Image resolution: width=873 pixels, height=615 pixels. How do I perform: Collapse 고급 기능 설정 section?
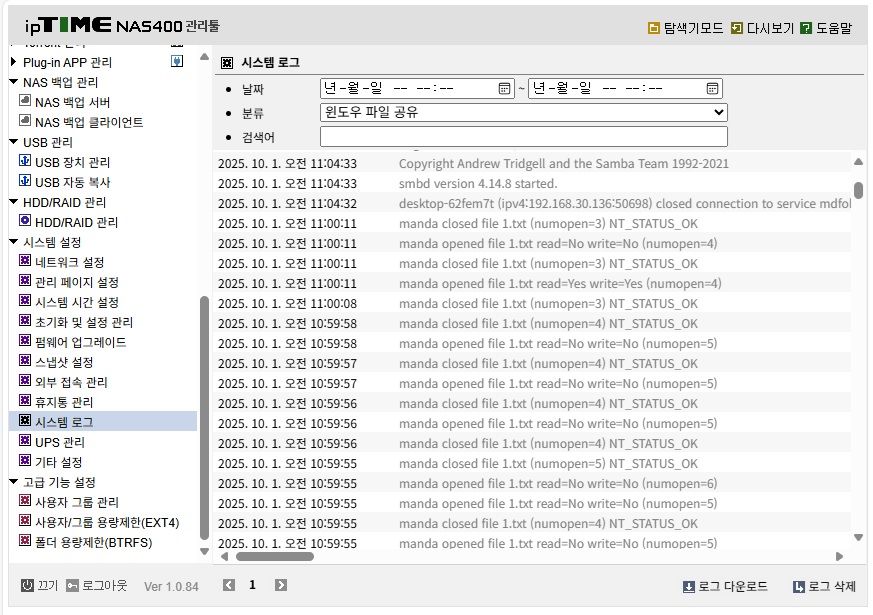(14, 483)
